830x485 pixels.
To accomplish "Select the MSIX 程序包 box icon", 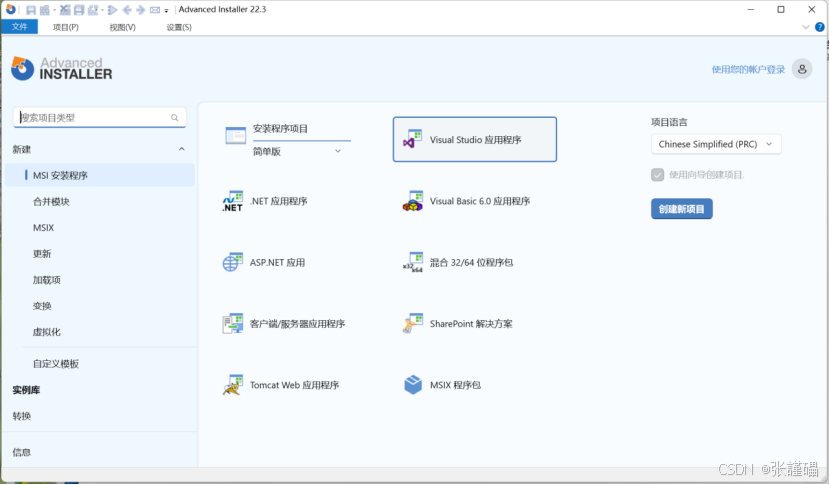I will click(413, 385).
